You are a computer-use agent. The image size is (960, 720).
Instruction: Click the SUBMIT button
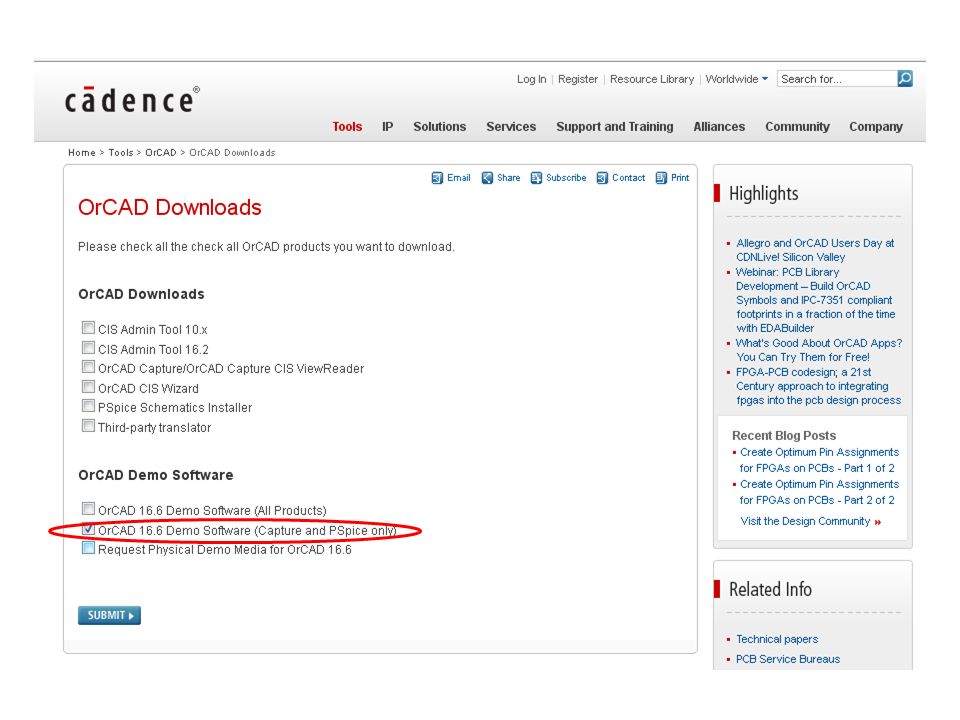coord(109,615)
